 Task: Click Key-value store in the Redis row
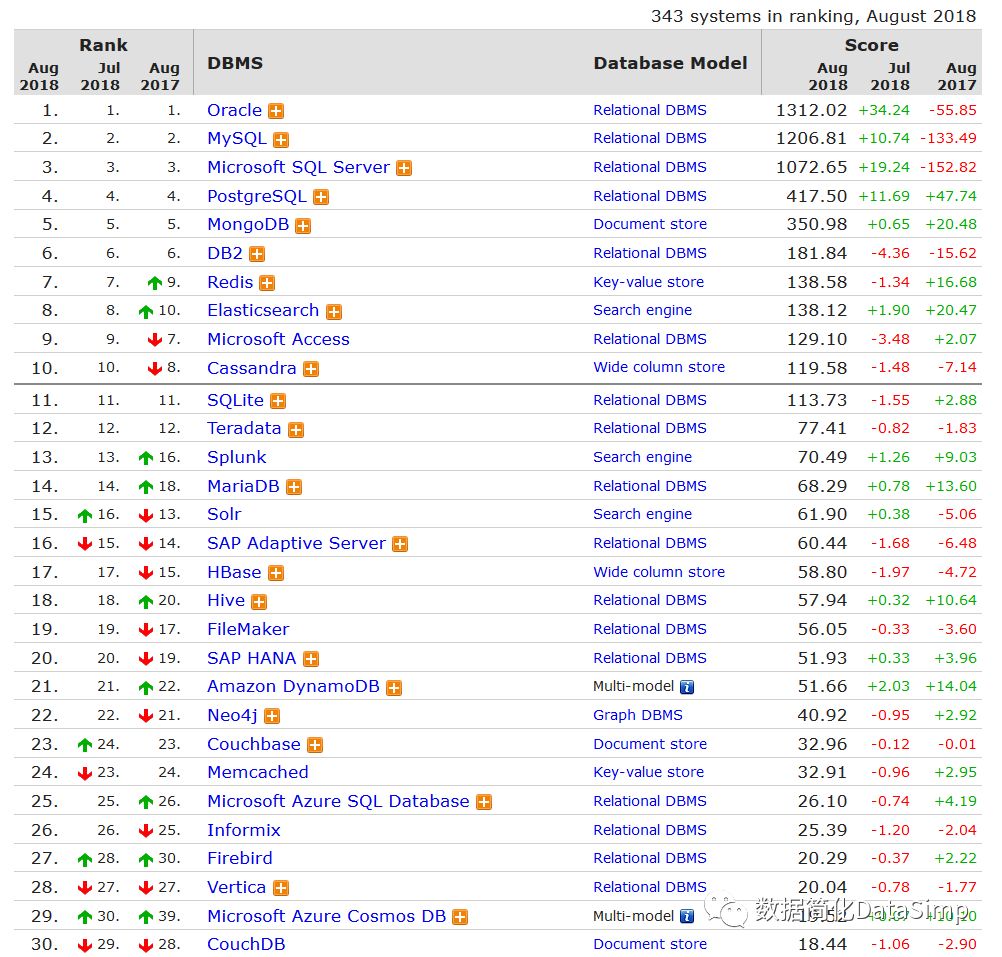pyautogui.click(x=649, y=282)
